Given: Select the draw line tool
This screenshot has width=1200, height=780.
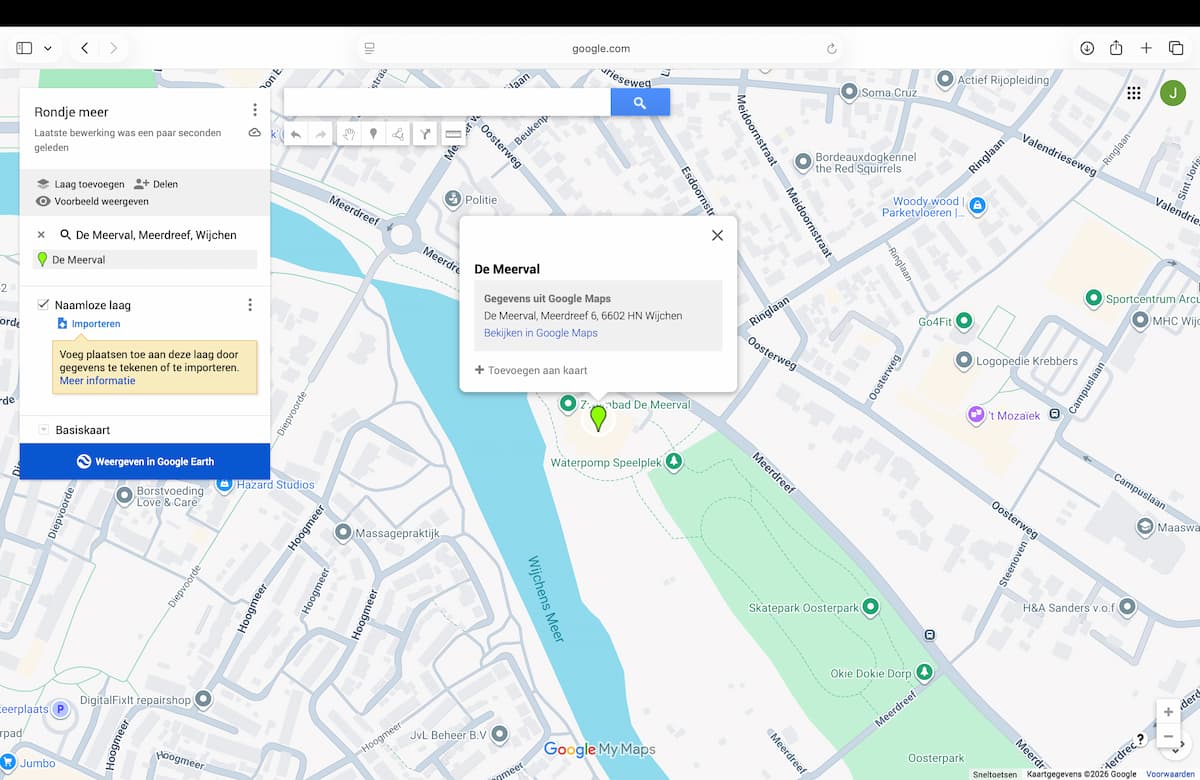Looking at the screenshot, I should click(398, 133).
